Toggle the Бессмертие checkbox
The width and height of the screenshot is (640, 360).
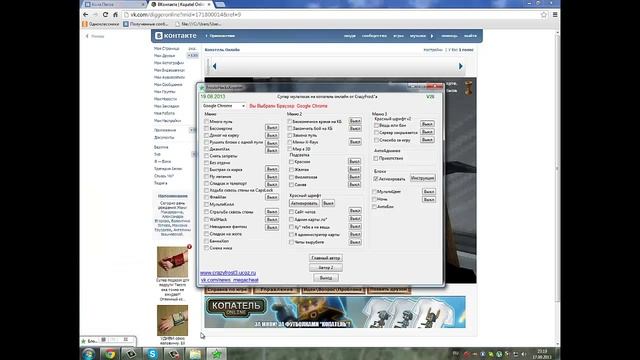(207, 128)
